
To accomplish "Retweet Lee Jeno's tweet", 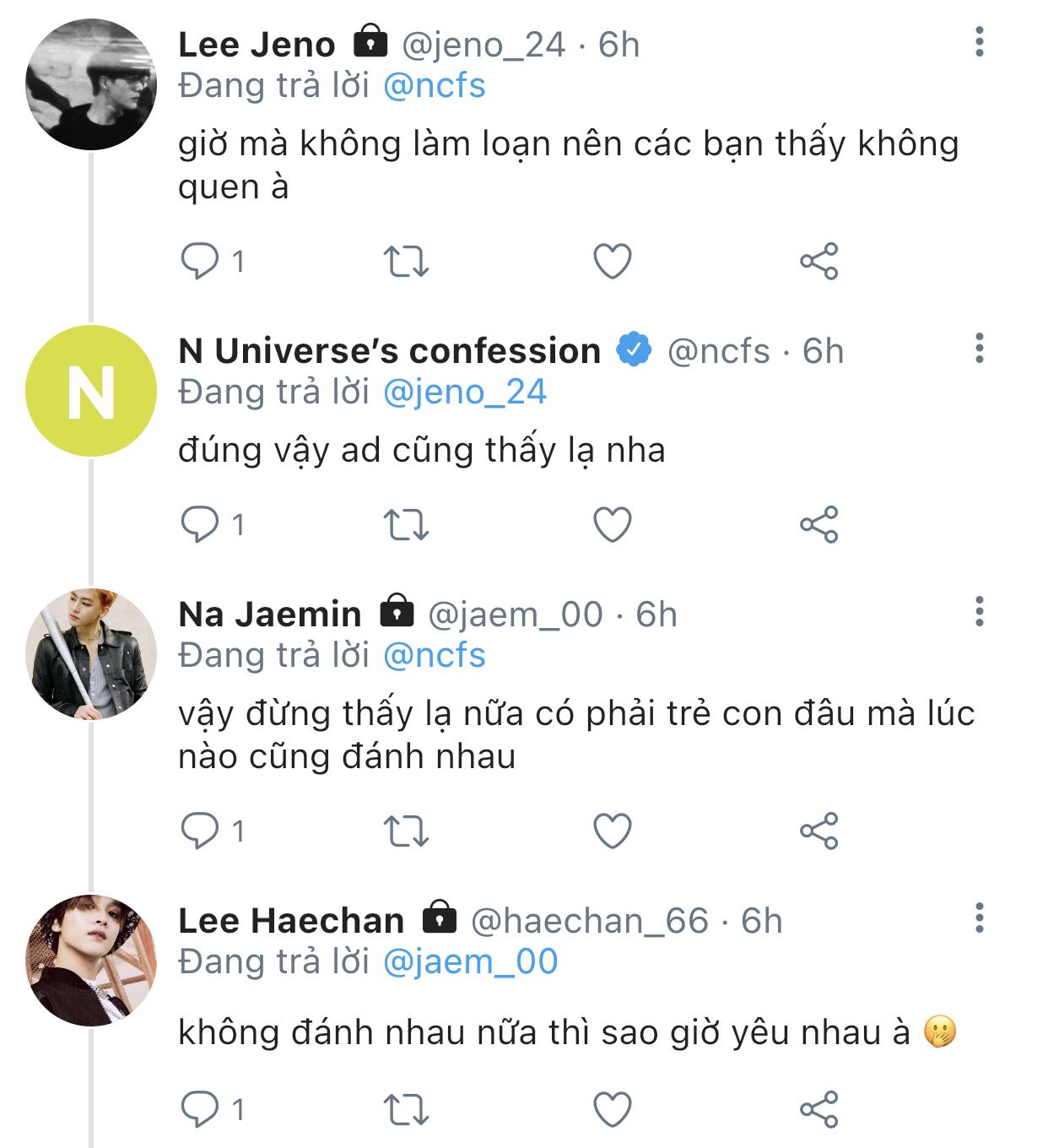I will pos(406,262).
